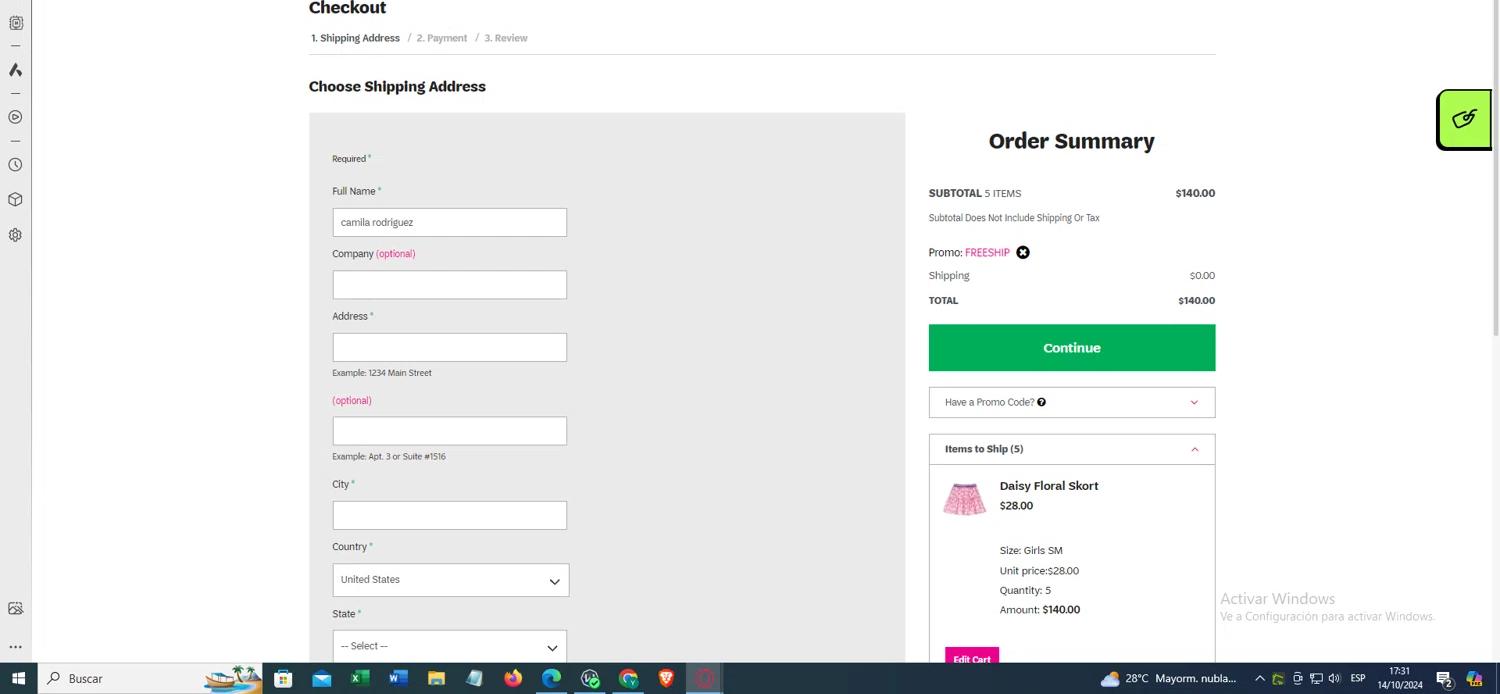Click the pink Edit Cart button
The width and height of the screenshot is (1500, 694).
[x=971, y=657]
